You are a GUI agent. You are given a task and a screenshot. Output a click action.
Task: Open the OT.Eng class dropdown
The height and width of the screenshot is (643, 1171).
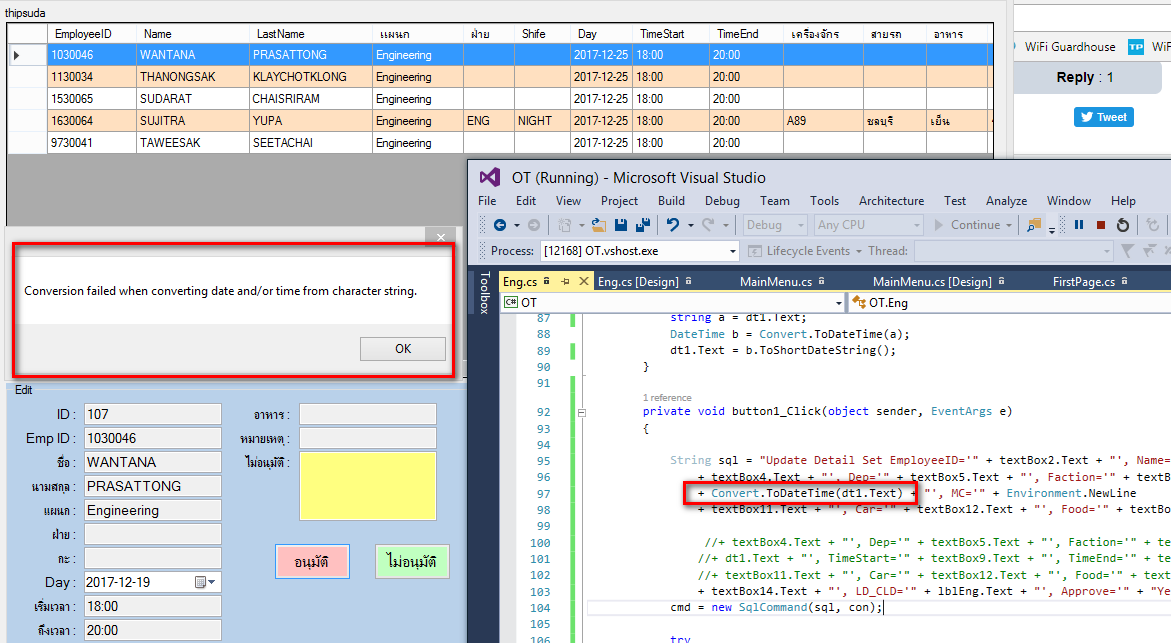coord(1010,302)
